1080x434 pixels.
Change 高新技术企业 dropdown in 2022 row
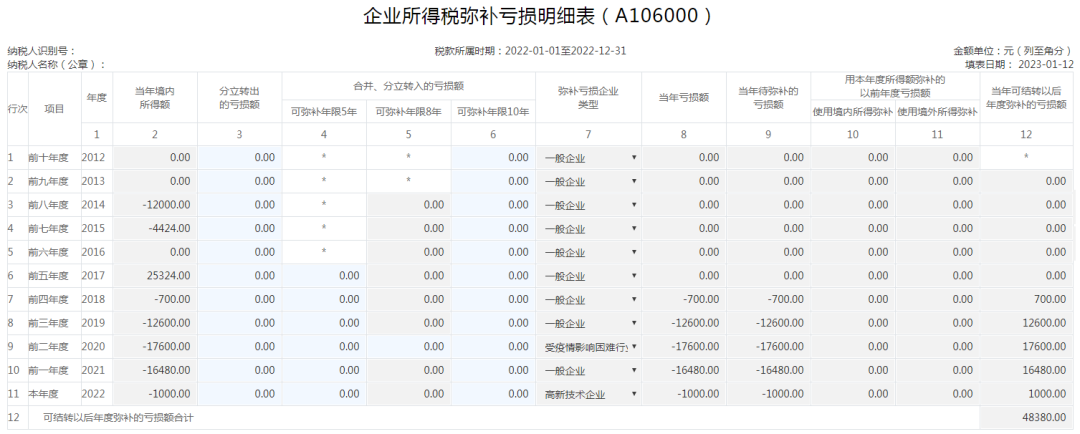(590, 394)
